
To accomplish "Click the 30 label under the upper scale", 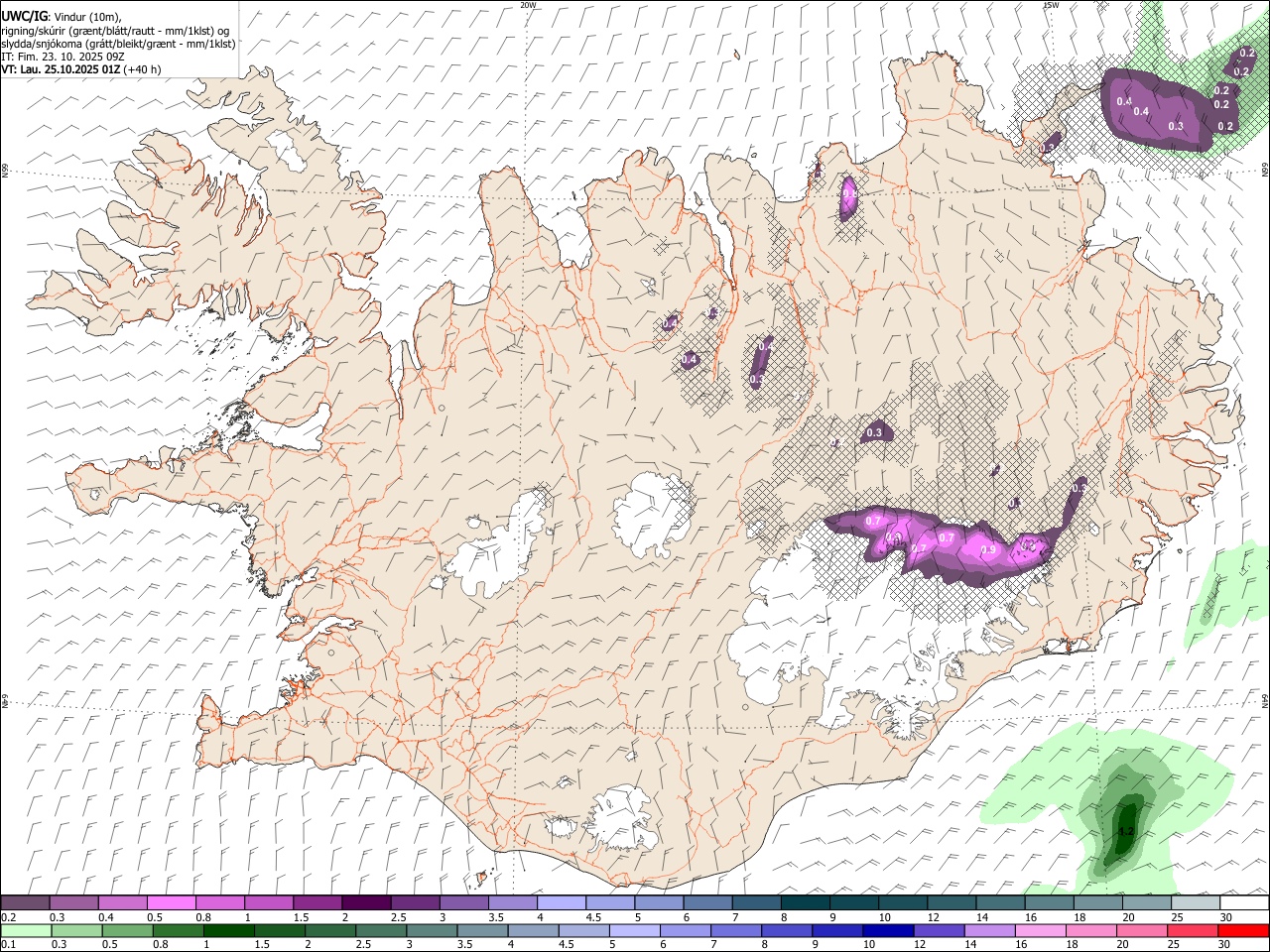I will [x=1226, y=918].
